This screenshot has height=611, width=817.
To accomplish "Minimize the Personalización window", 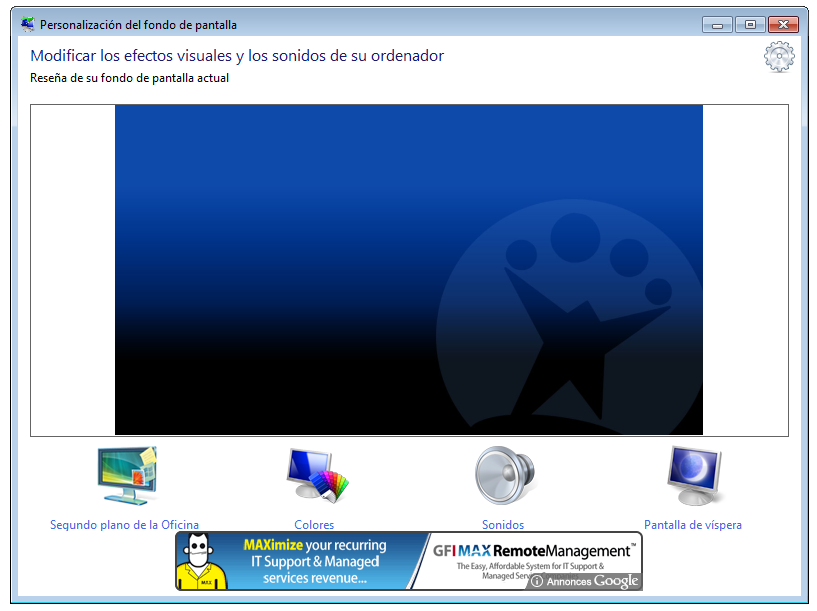I will tap(716, 23).
